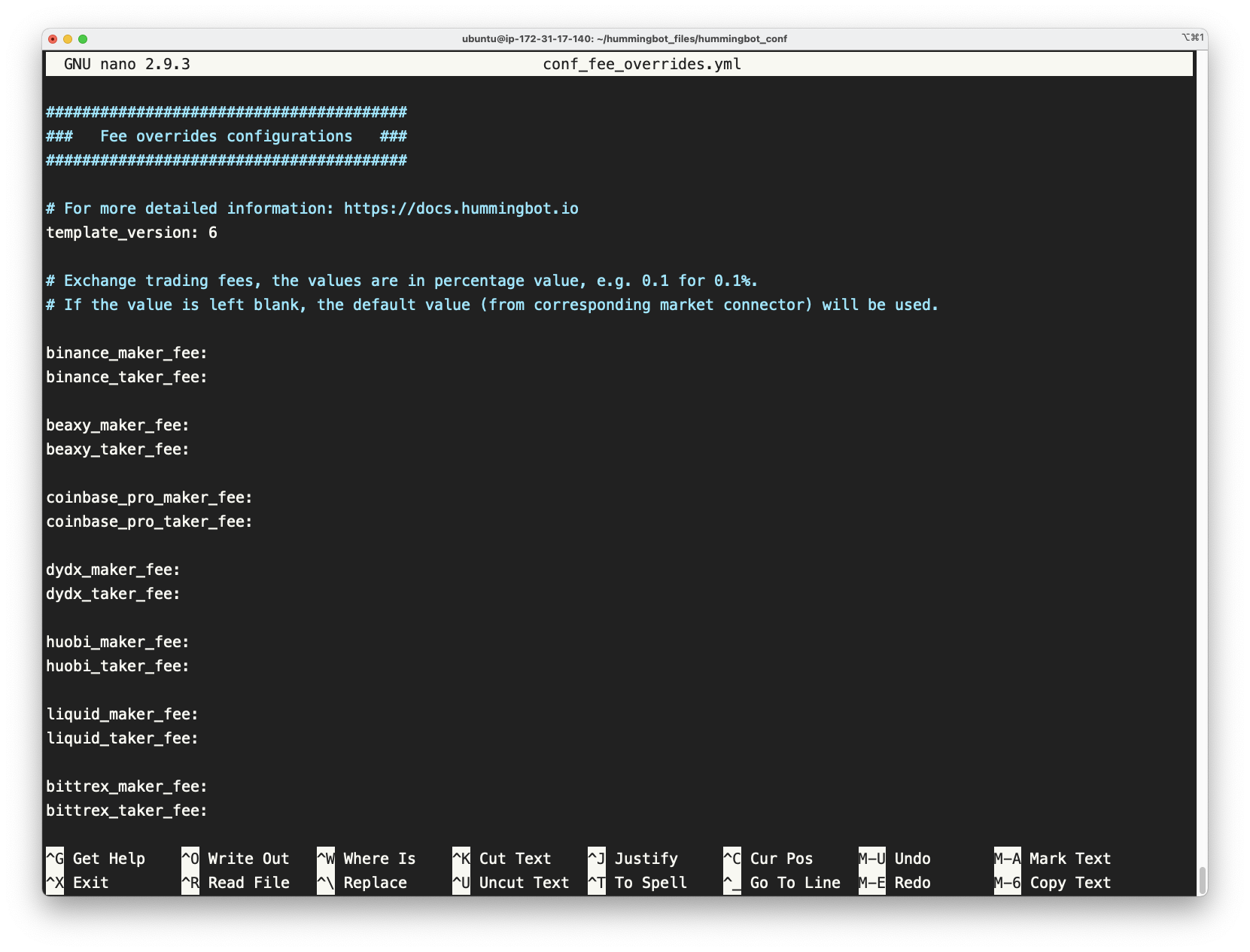Click the ^\ Replace shortcut

coord(362,883)
